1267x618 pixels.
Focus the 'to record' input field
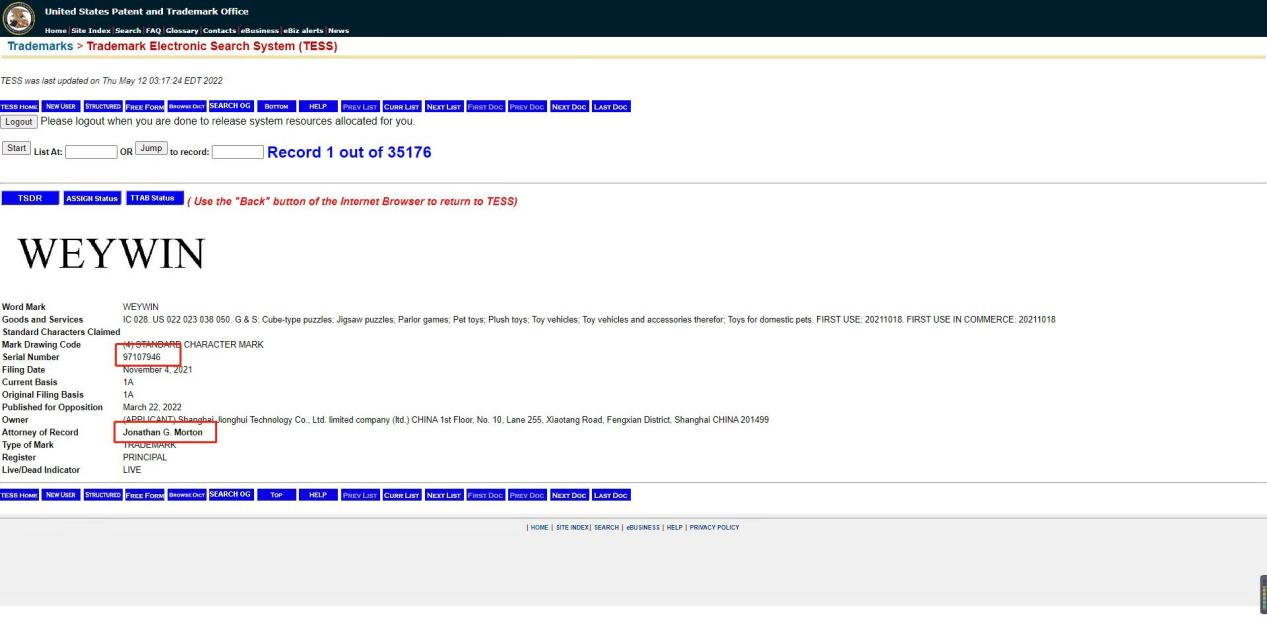coord(238,153)
